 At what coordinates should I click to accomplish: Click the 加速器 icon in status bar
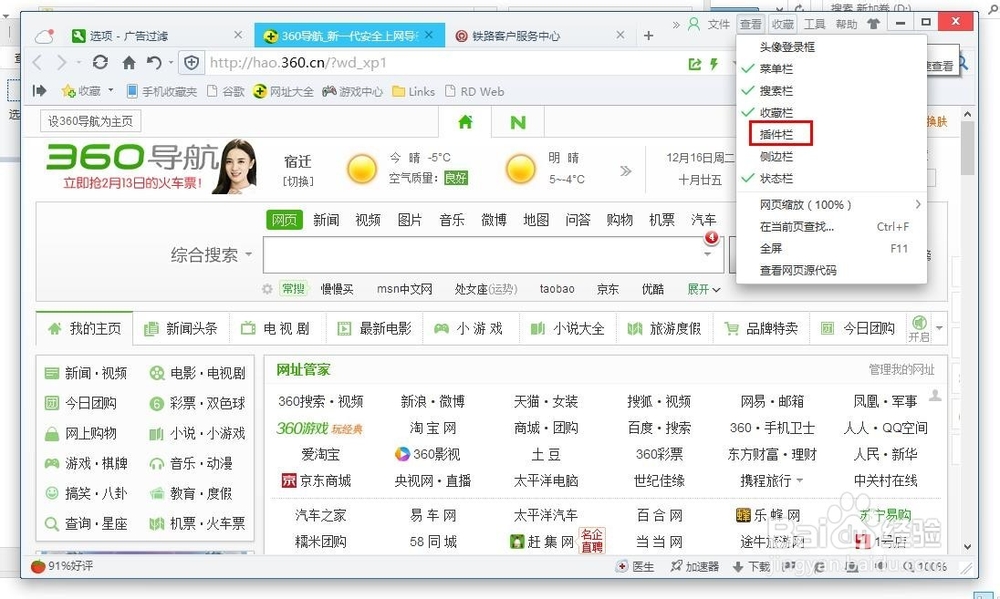pos(695,566)
